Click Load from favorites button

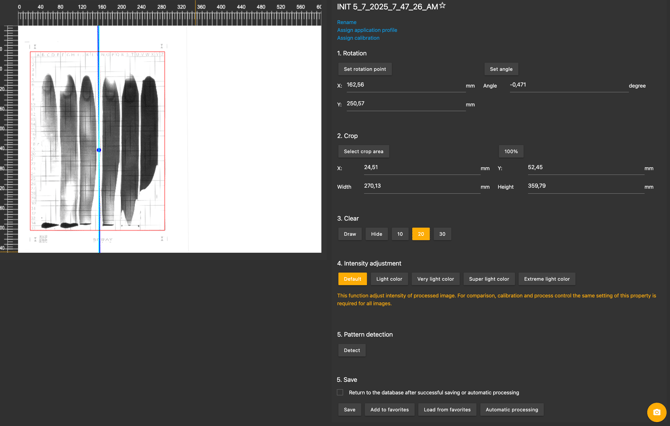[x=447, y=409]
